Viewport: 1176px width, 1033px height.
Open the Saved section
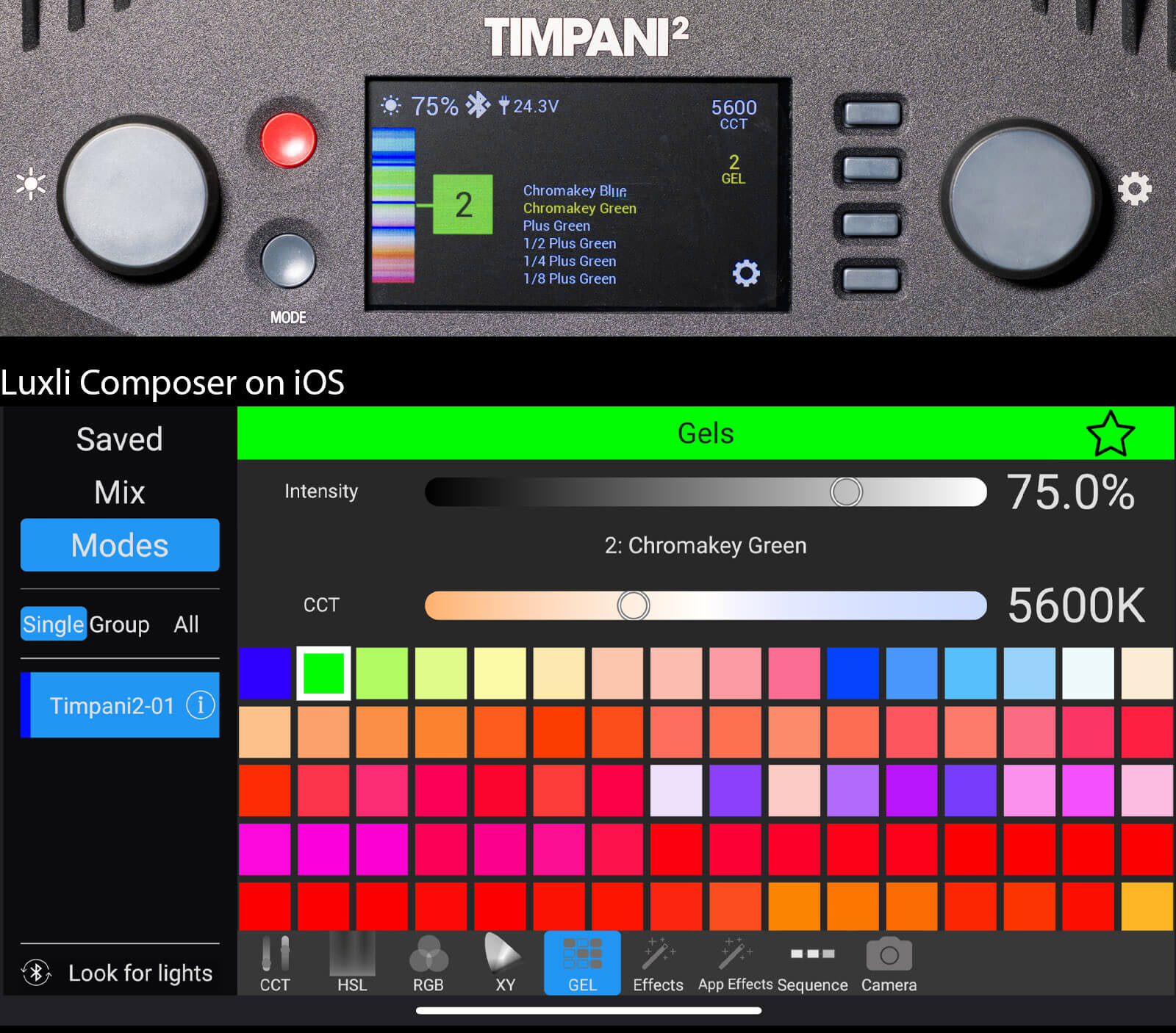click(x=120, y=439)
